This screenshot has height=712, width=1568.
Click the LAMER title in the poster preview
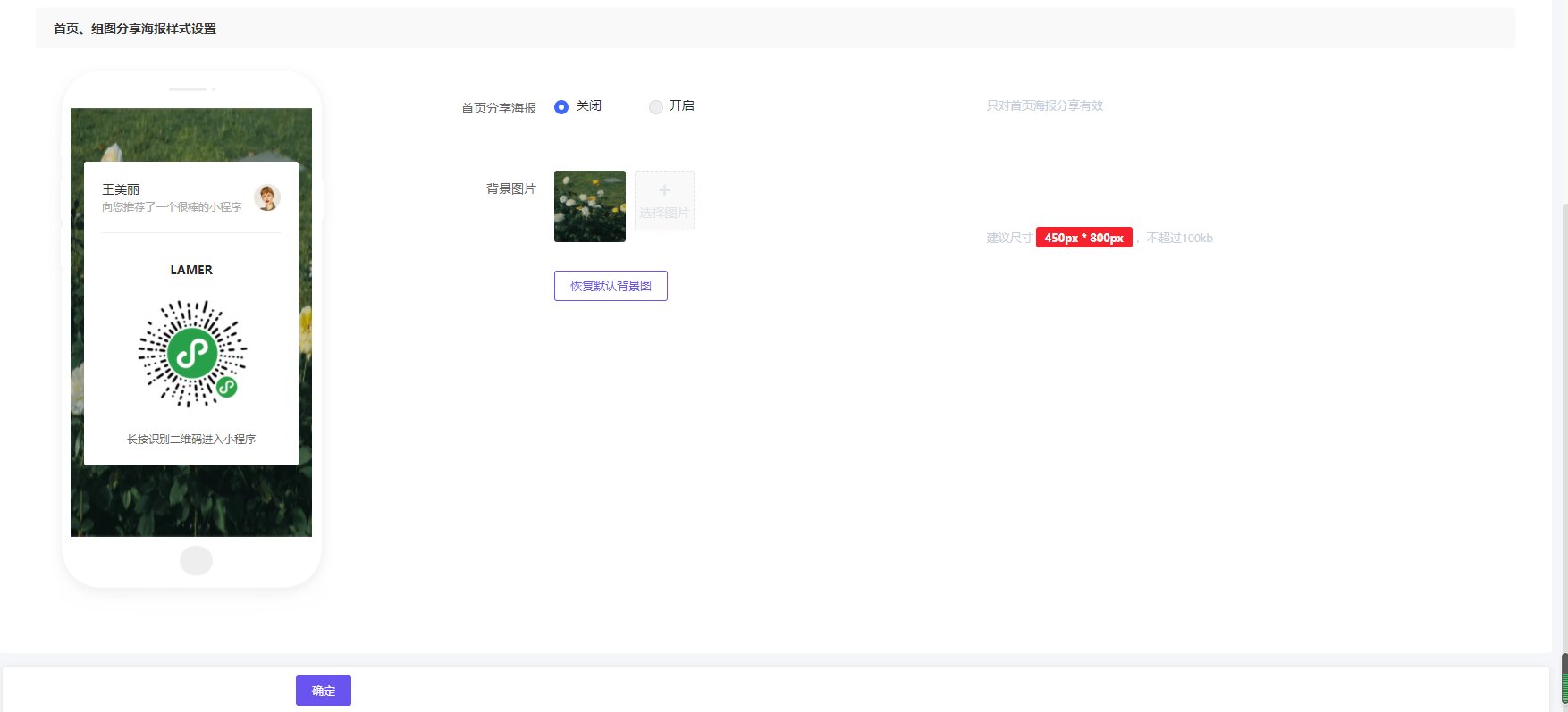191,270
